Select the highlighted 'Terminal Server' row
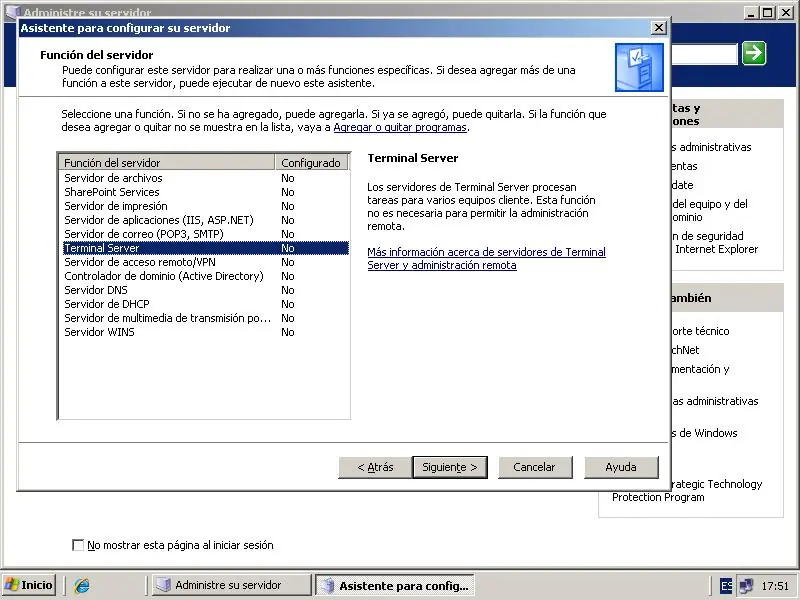The image size is (800, 600). click(x=206, y=248)
